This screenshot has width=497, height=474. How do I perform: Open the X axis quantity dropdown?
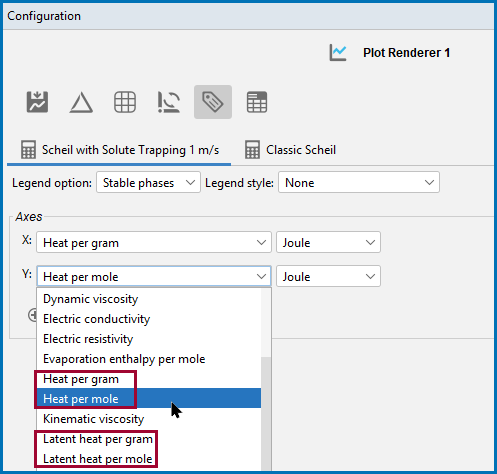coord(154,242)
